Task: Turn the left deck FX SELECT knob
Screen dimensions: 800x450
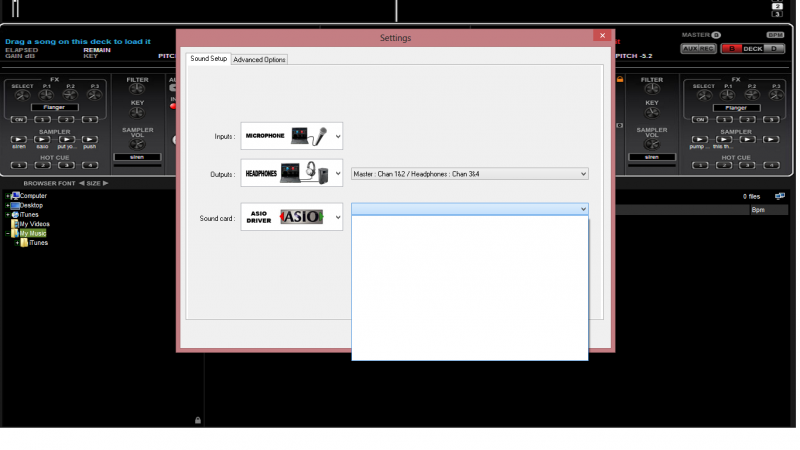Action: click(x=22, y=95)
